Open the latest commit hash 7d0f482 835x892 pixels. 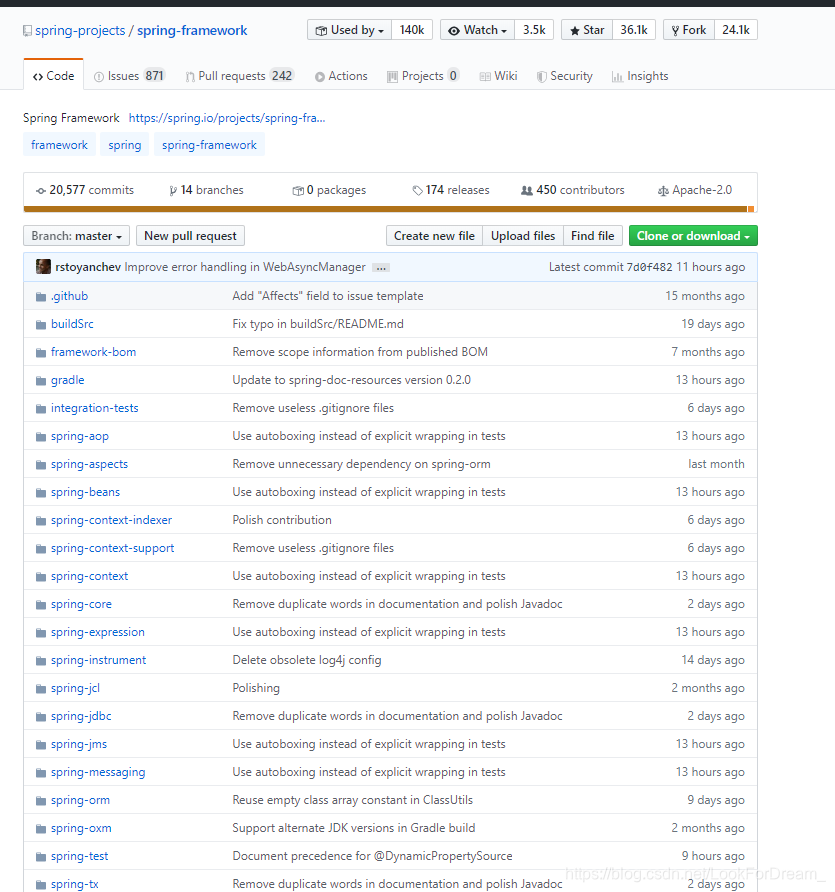650,267
